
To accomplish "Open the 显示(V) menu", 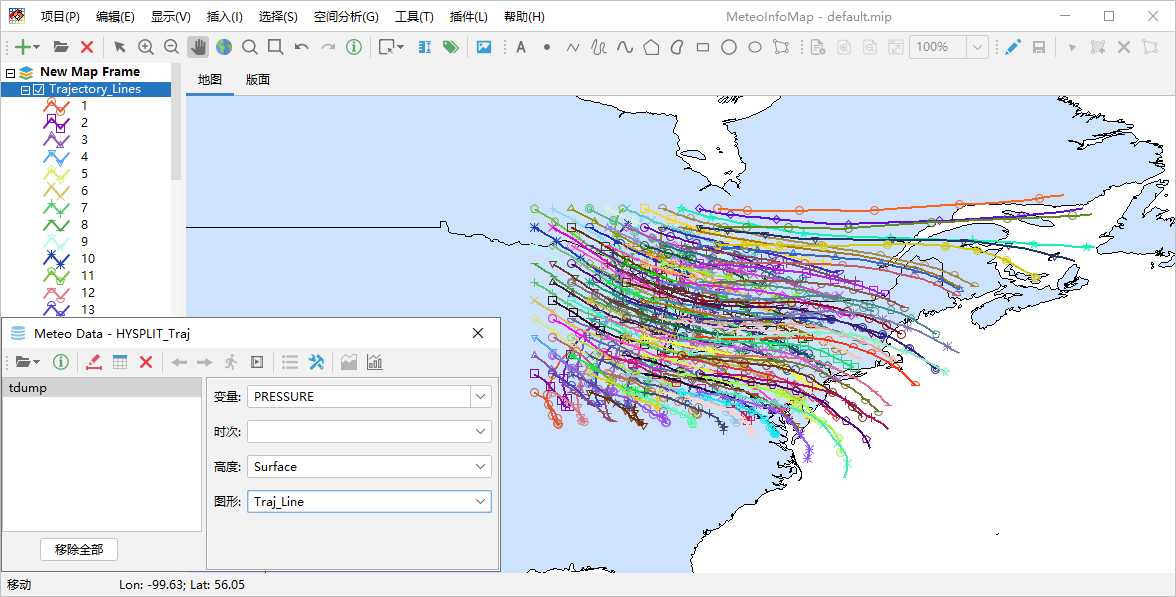I will pyautogui.click(x=171, y=16).
